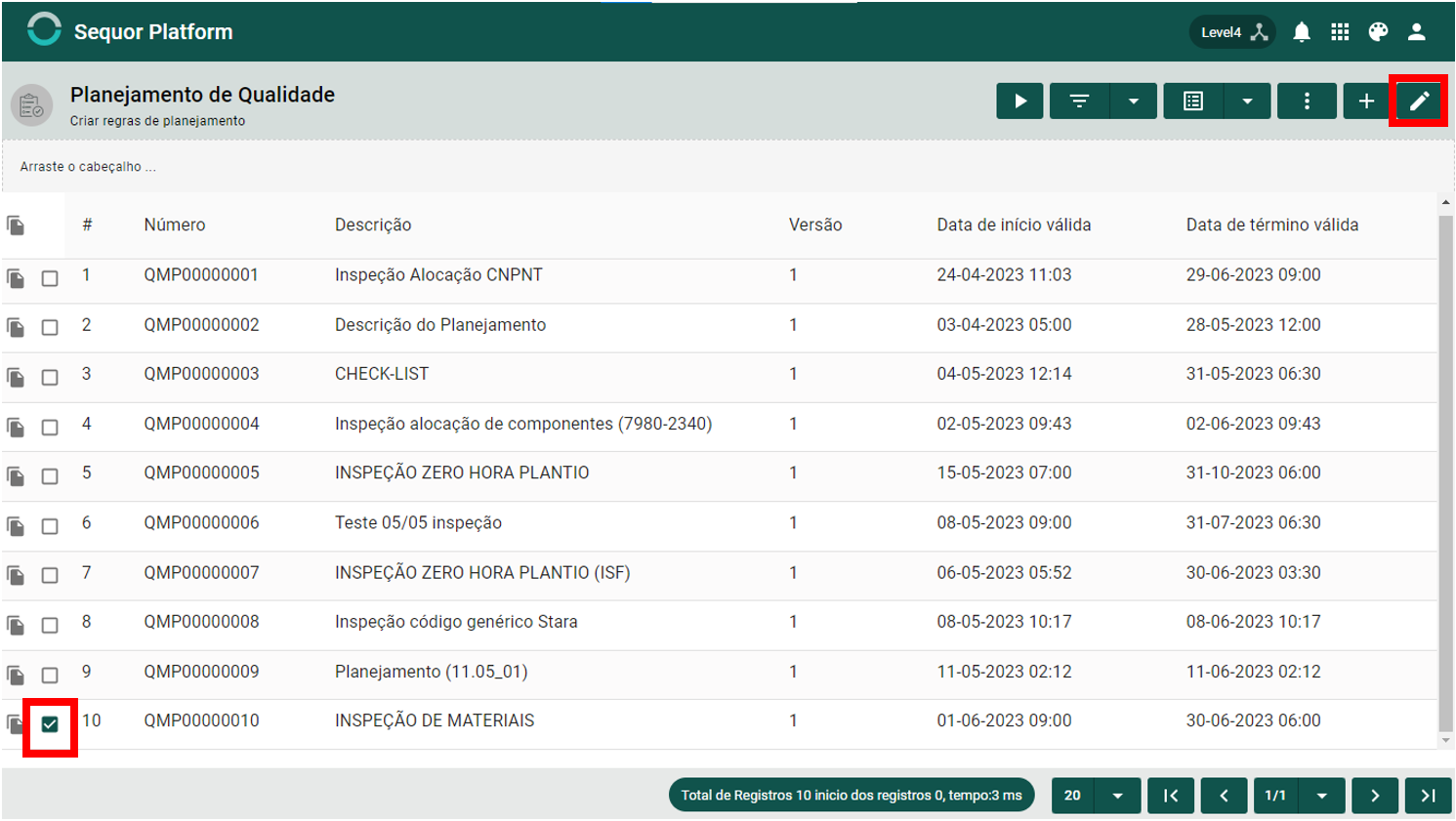The height and width of the screenshot is (821, 1456).
Task: Sort by the Número column header
Action: tap(175, 225)
